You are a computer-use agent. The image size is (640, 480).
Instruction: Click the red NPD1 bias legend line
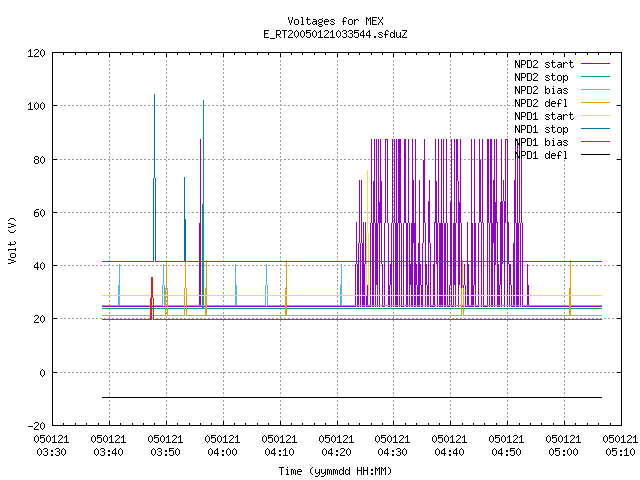point(595,142)
